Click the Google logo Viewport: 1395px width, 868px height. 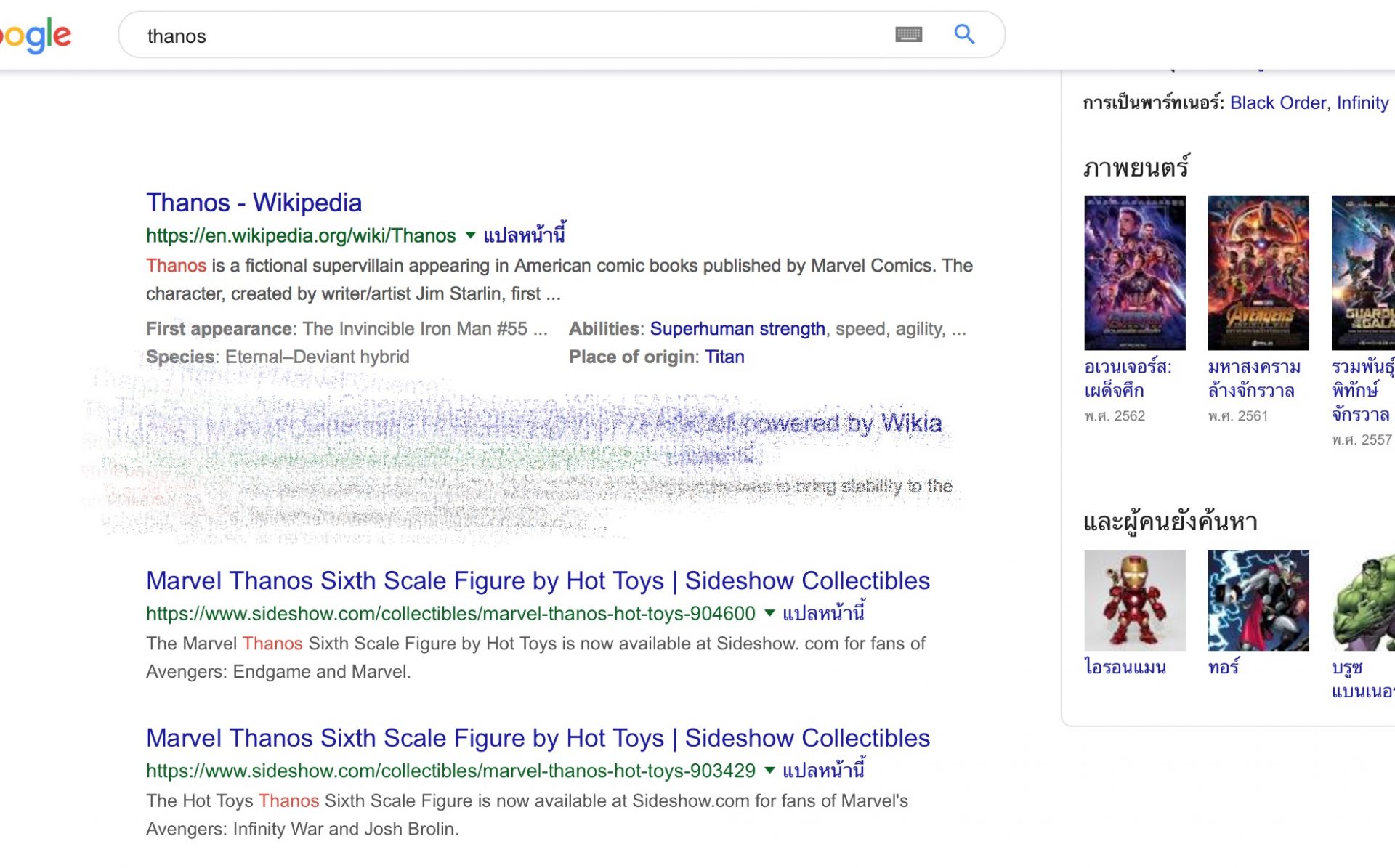35,36
